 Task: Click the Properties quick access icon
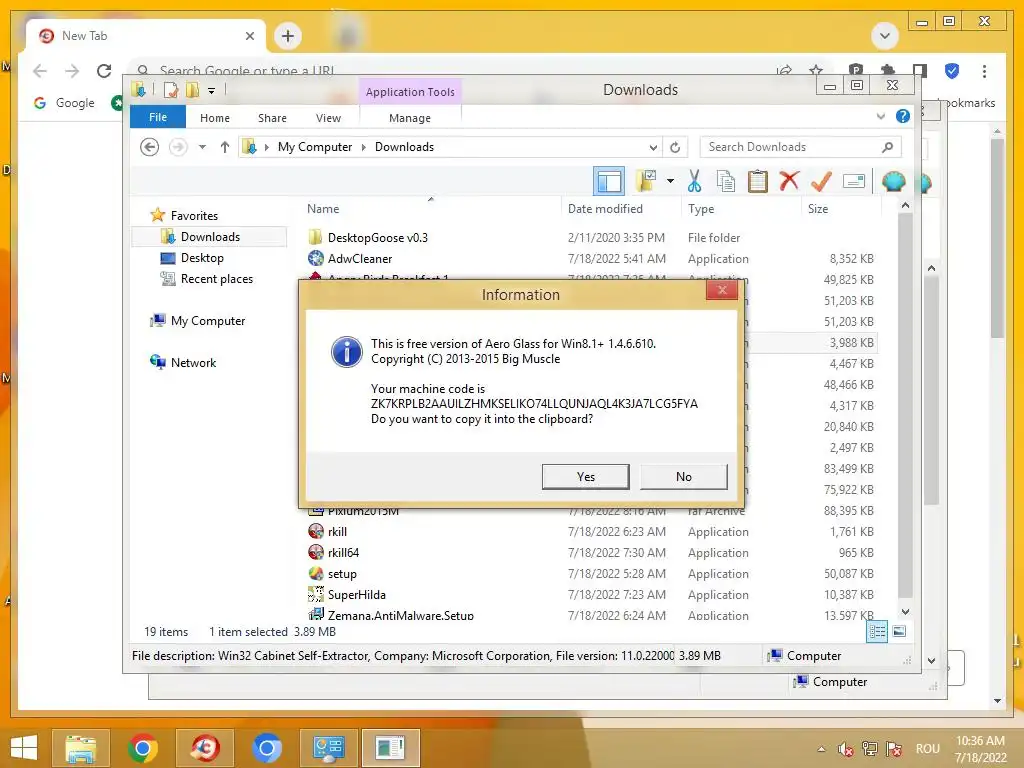(x=171, y=90)
